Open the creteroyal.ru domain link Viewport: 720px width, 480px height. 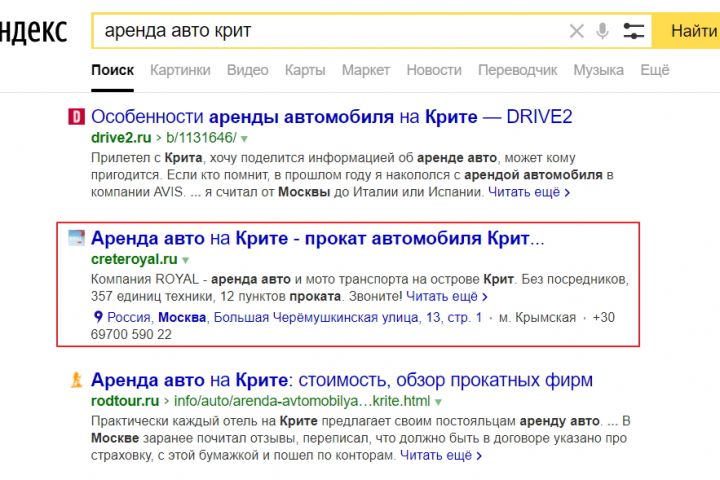(x=134, y=259)
